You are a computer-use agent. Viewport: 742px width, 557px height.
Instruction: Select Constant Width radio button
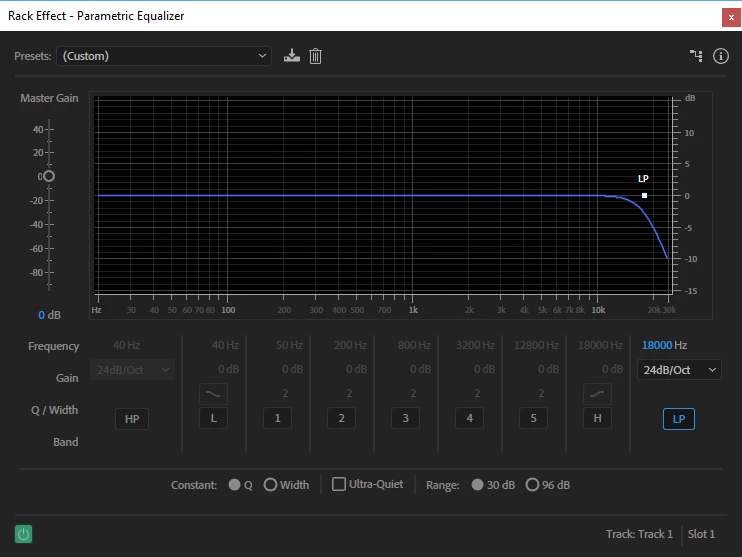click(x=270, y=485)
